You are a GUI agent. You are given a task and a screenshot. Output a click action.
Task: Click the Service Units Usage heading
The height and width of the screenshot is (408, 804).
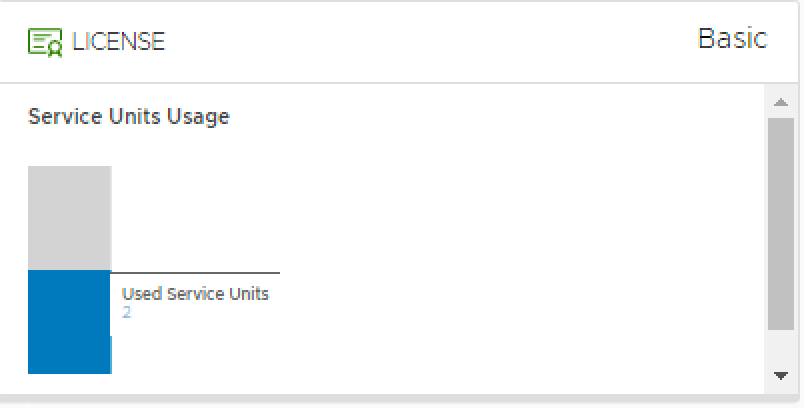(129, 117)
